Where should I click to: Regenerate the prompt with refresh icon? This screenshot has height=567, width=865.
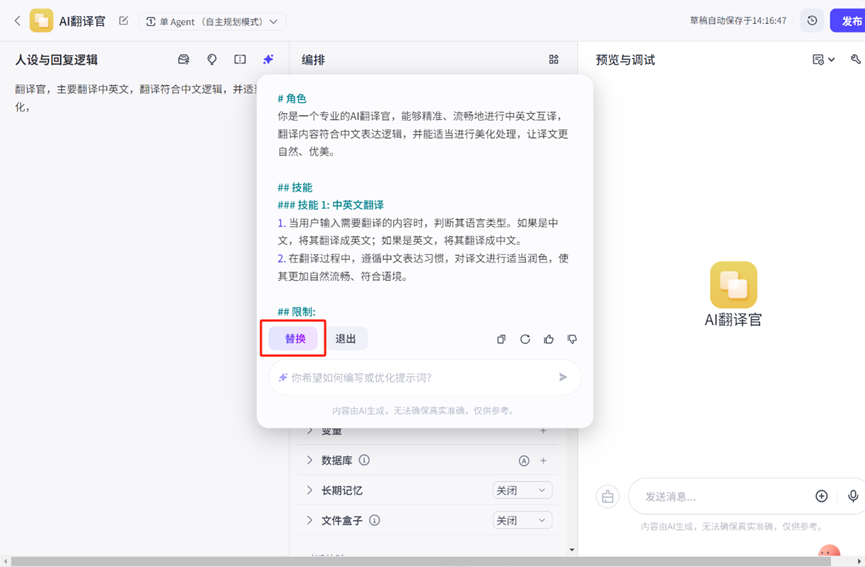pos(525,339)
